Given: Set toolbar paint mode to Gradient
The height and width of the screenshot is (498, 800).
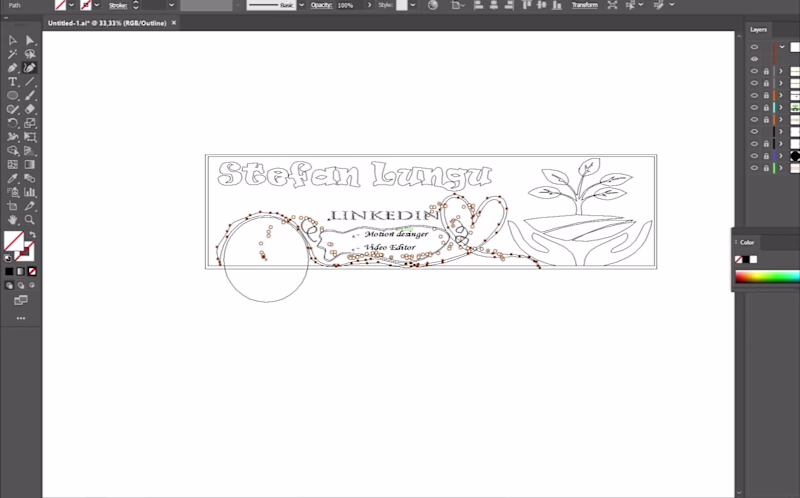Looking at the screenshot, I should (x=21, y=271).
